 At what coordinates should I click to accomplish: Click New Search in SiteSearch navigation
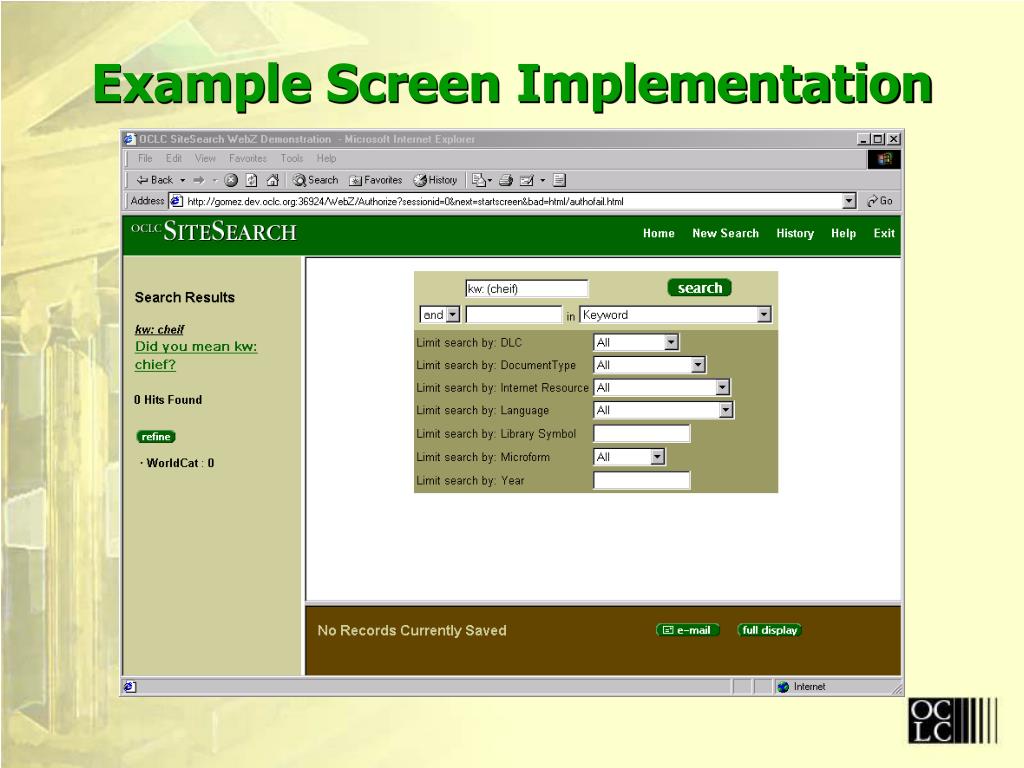click(726, 233)
